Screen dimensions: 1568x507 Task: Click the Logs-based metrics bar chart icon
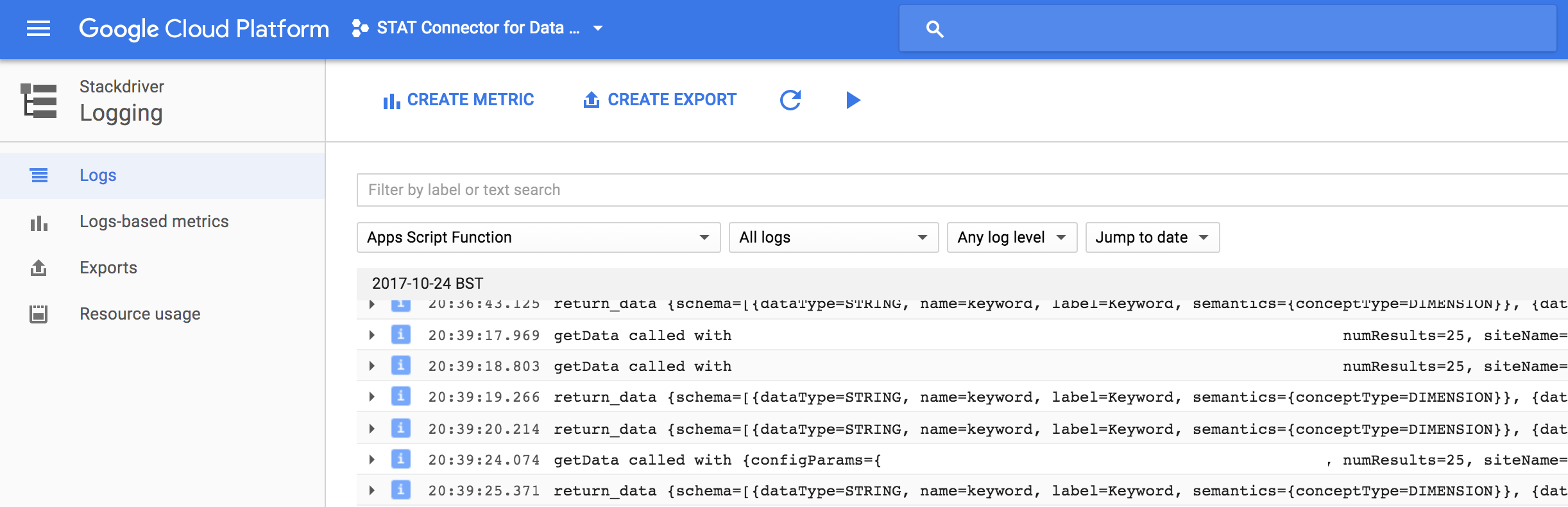point(39,223)
